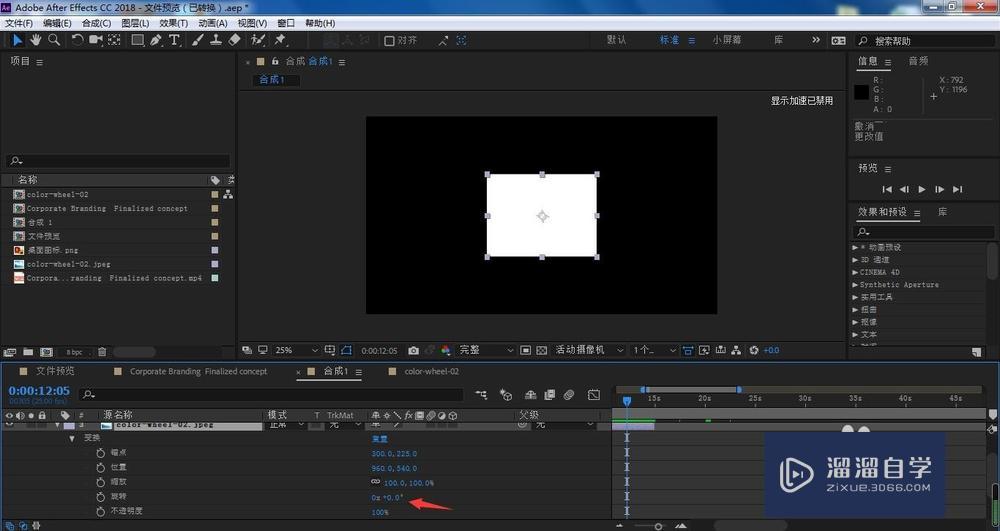Switch to the 文件预览 timeline tab
Screen dimensions: 1000x531
point(55,371)
